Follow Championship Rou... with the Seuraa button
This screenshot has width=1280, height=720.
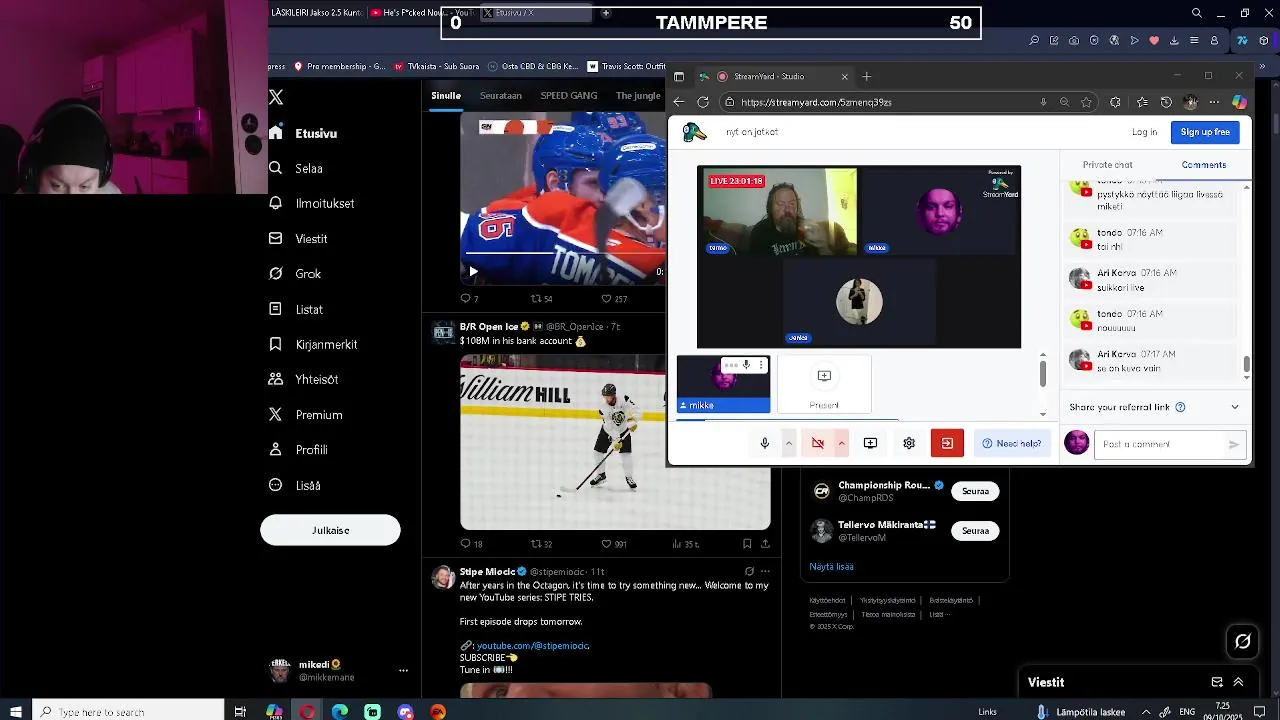pyautogui.click(x=975, y=491)
